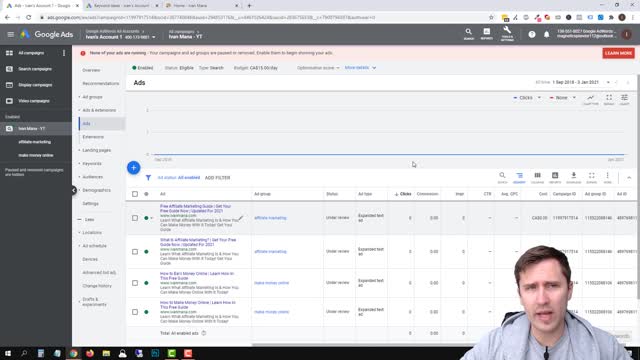Viewport: 640px width, 360px height.
Task: Click the chart Expand icon above the graph
Action: click(x=609, y=99)
